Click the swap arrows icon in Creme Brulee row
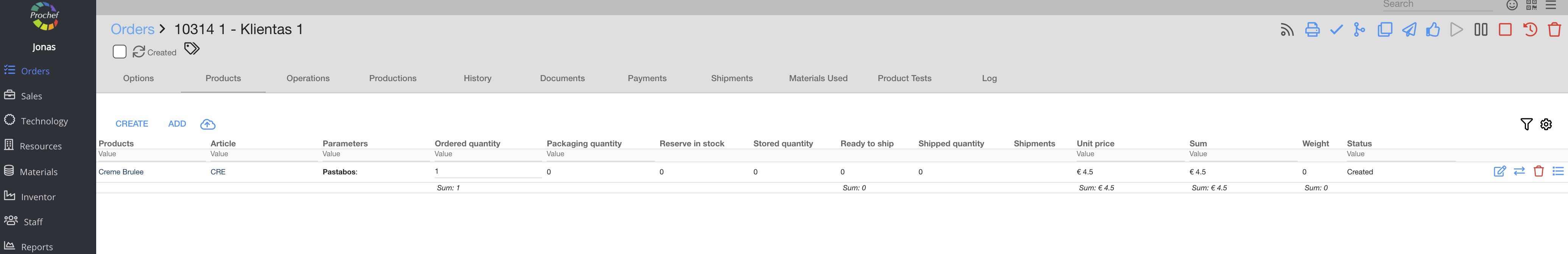Image resolution: width=1568 pixels, height=254 pixels. [1519, 171]
